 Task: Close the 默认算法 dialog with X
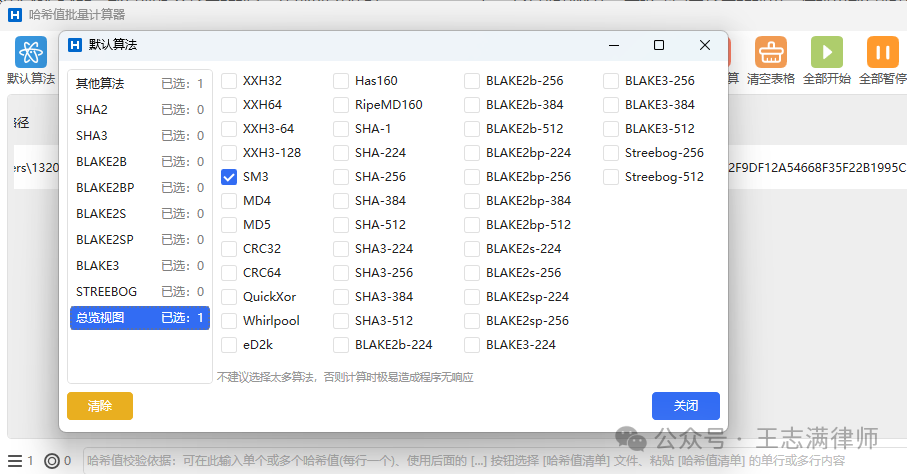705,45
